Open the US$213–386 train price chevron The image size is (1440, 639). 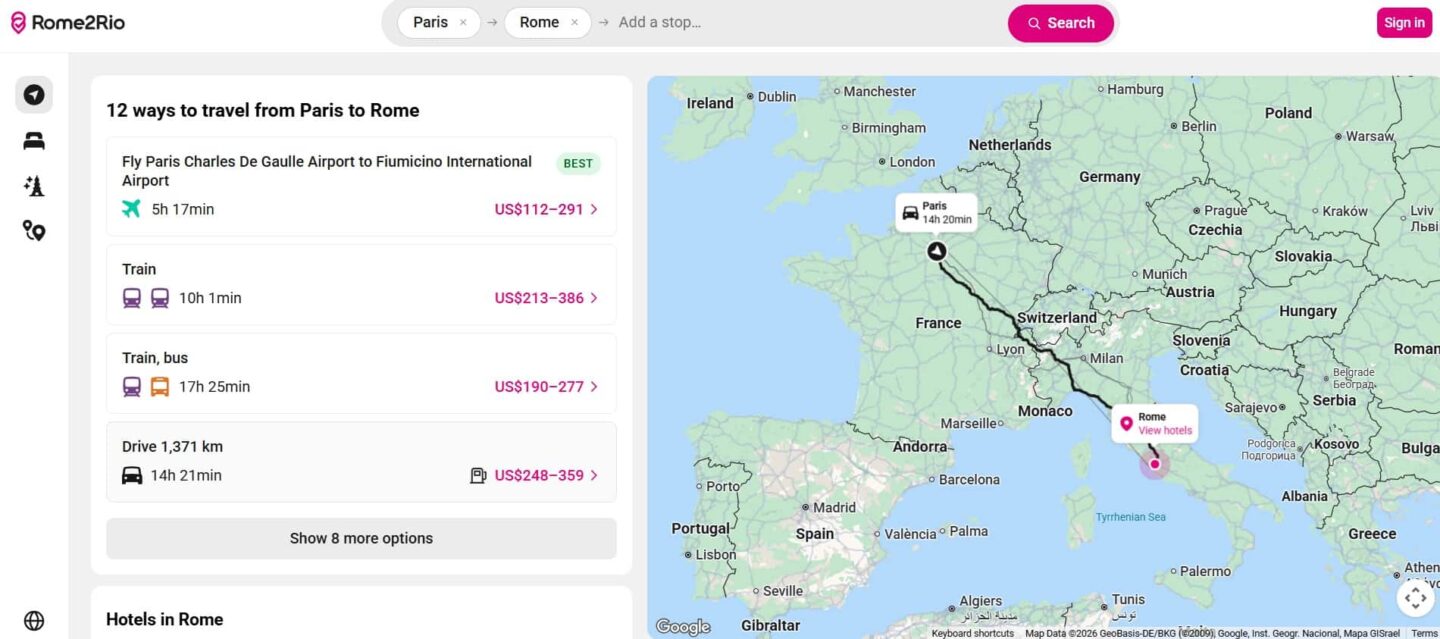(594, 298)
